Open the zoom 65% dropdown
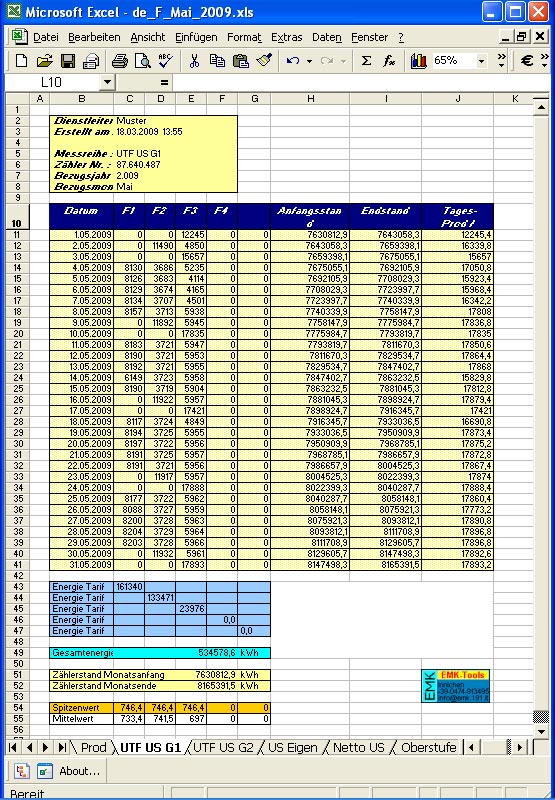 coord(481,61)
